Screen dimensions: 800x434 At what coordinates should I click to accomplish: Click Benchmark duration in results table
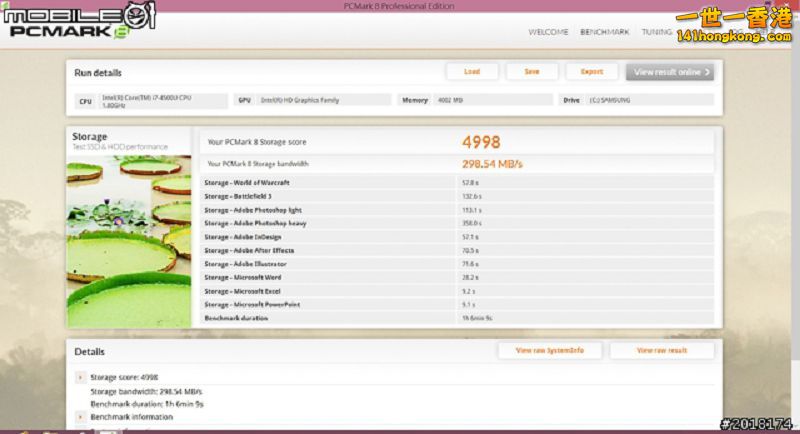tap(457, 318)
